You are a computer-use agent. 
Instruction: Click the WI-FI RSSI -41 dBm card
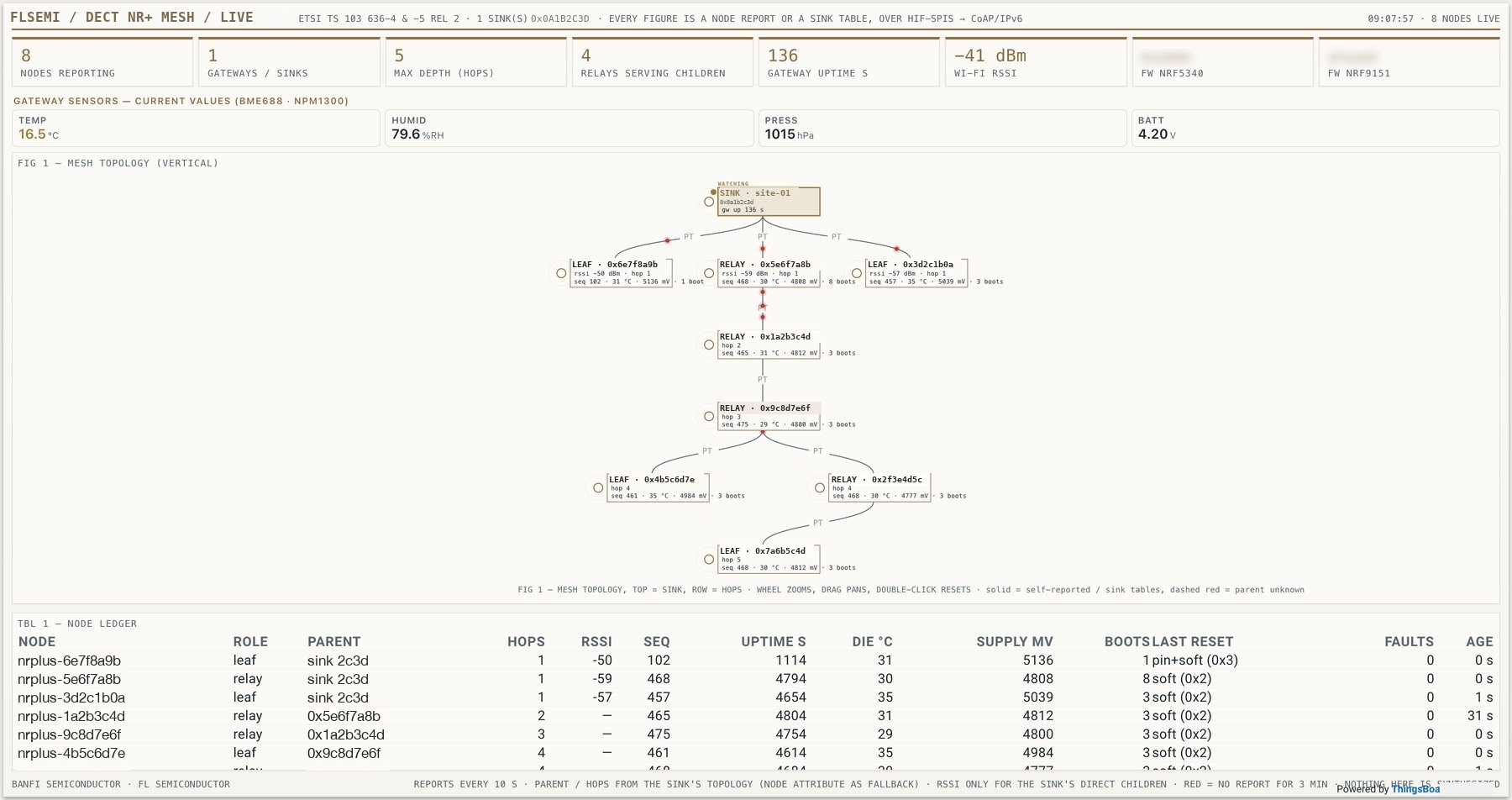click(1036, 61)
